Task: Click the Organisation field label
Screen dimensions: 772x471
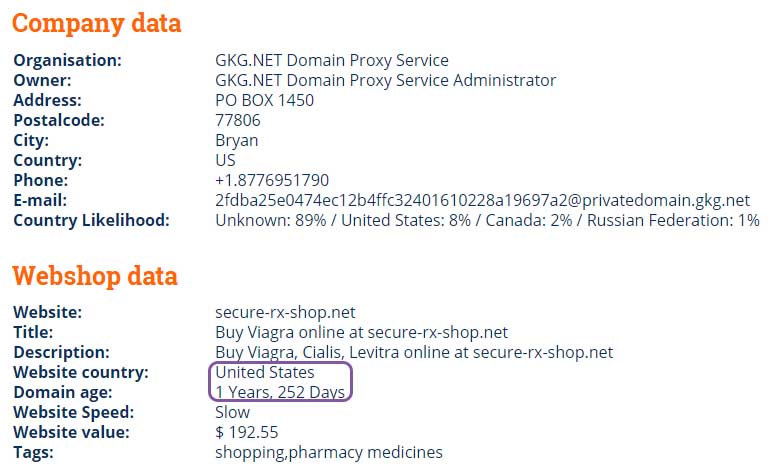Action: click(67, 60)
